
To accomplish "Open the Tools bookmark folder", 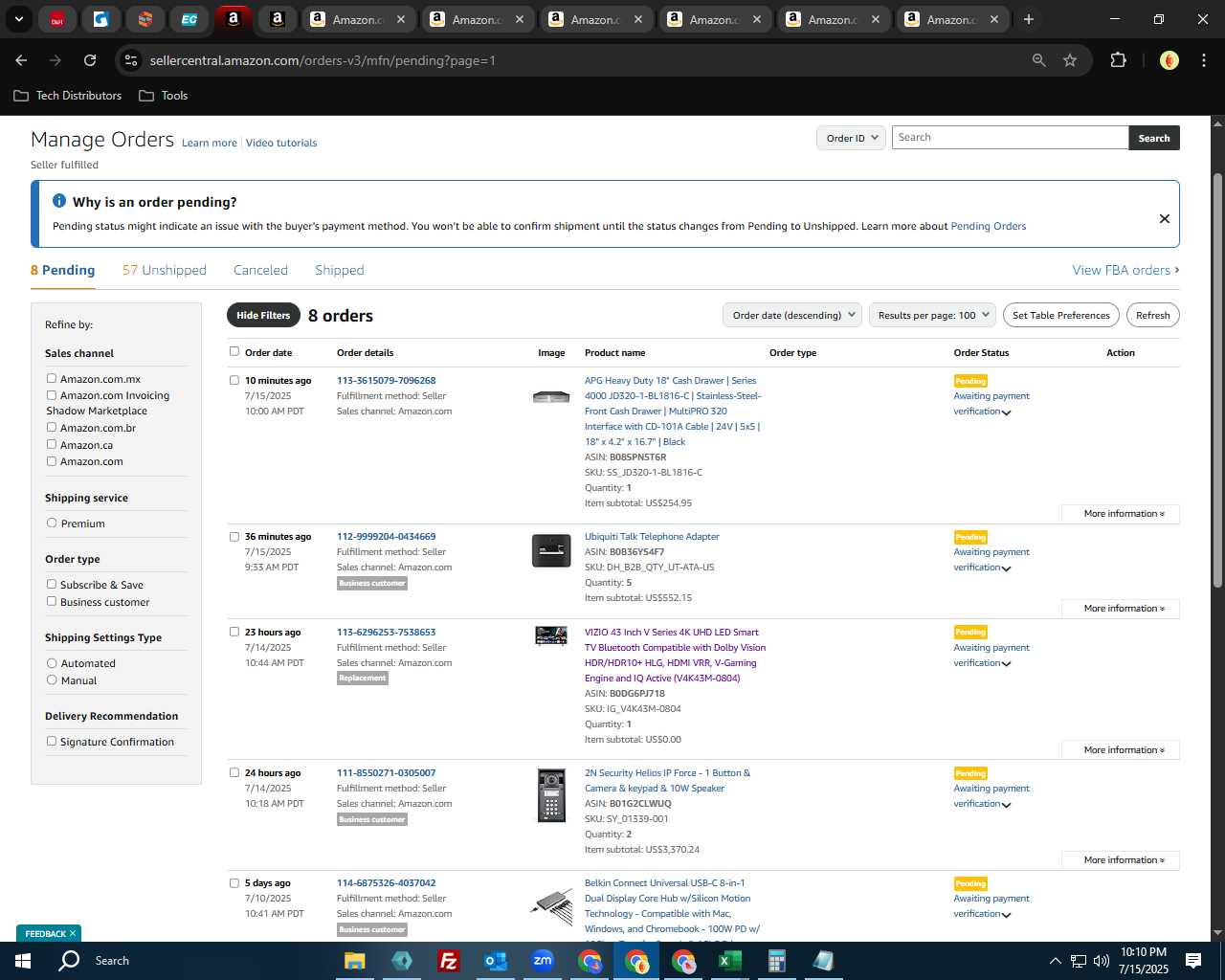I will click(164, 96).
